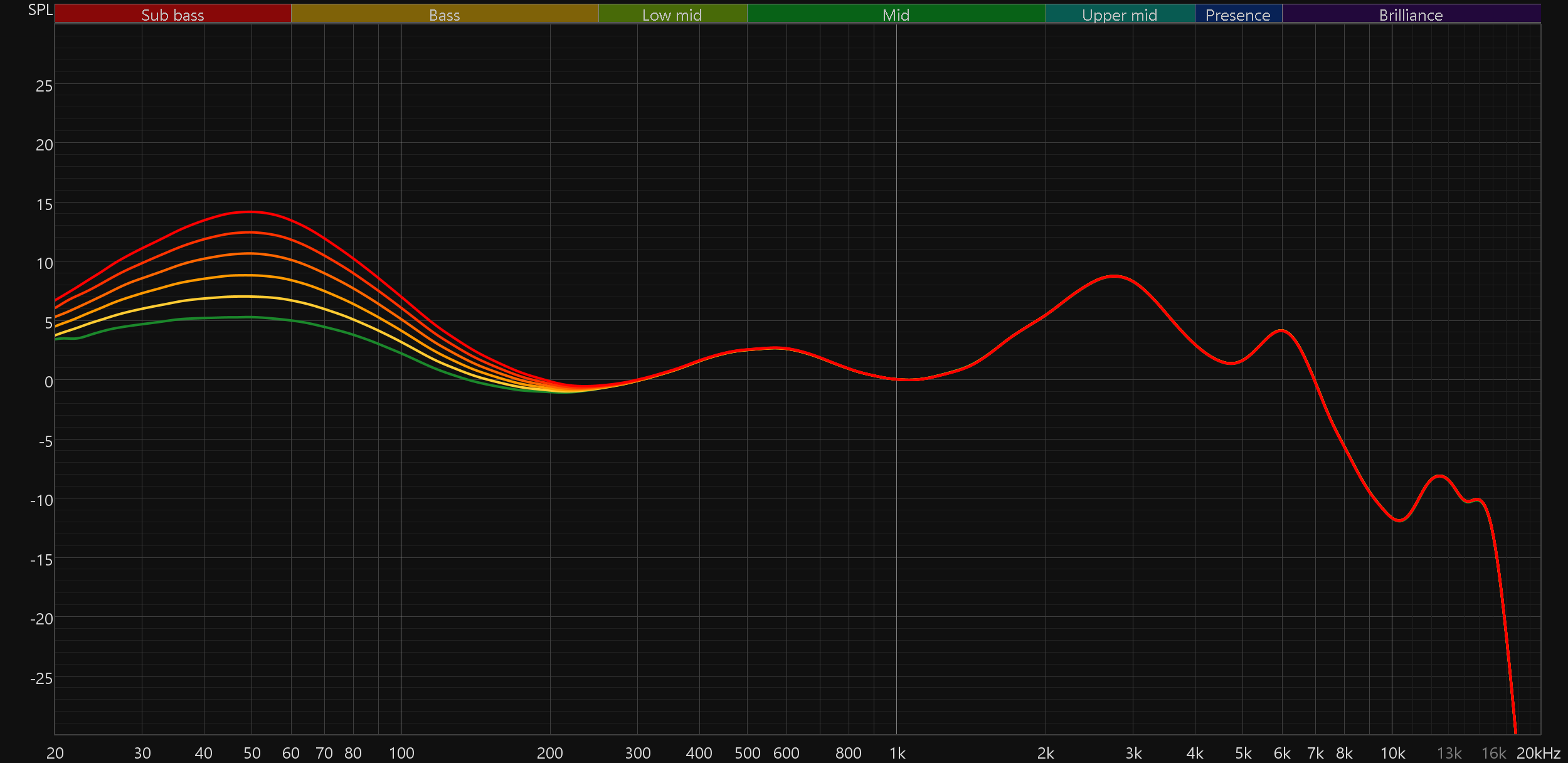The image size is (1568, 763).
Task: Click the Brilliance band label
Action: (1411, 14)
